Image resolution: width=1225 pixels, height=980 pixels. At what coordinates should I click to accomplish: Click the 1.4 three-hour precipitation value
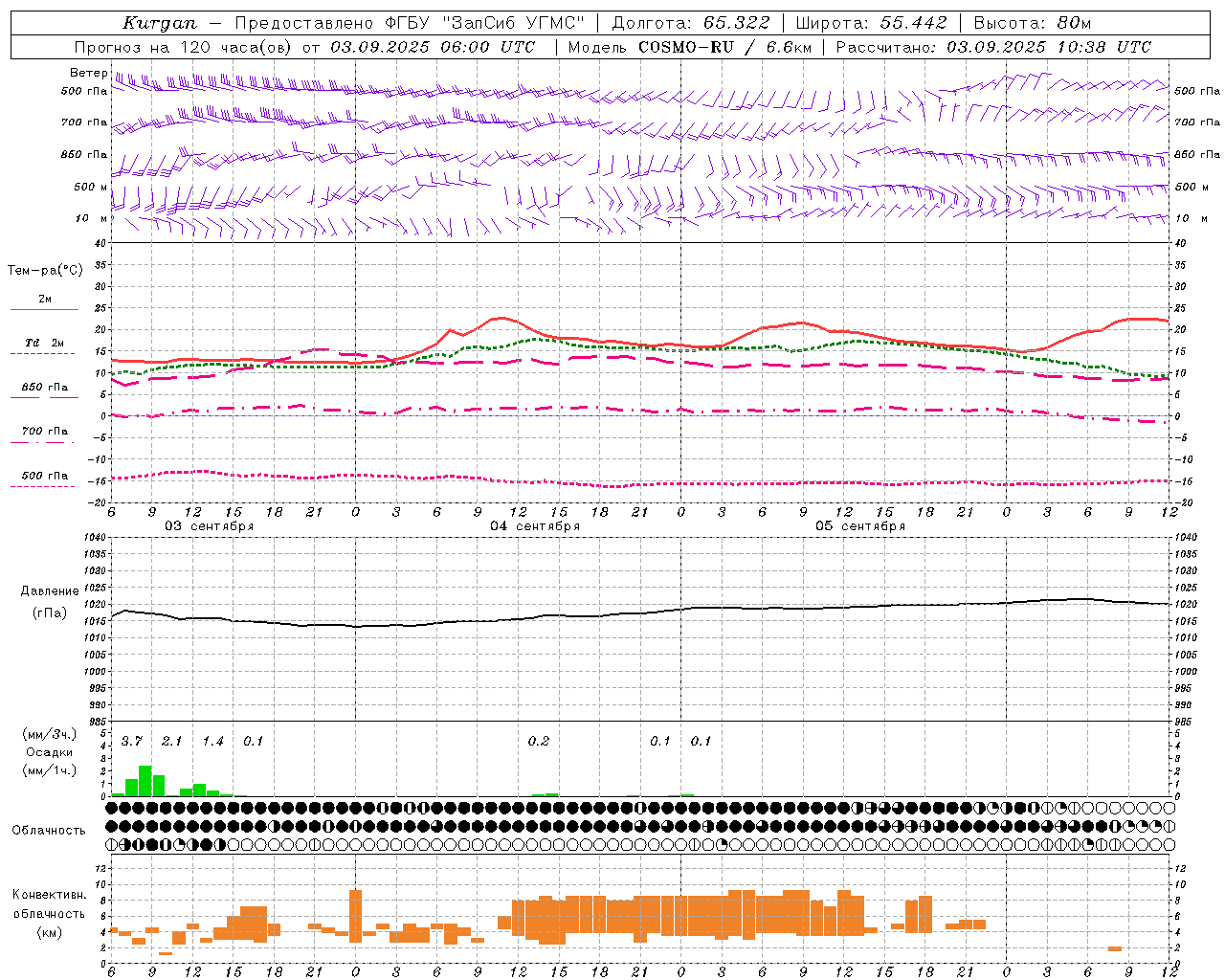click(212, 741)
